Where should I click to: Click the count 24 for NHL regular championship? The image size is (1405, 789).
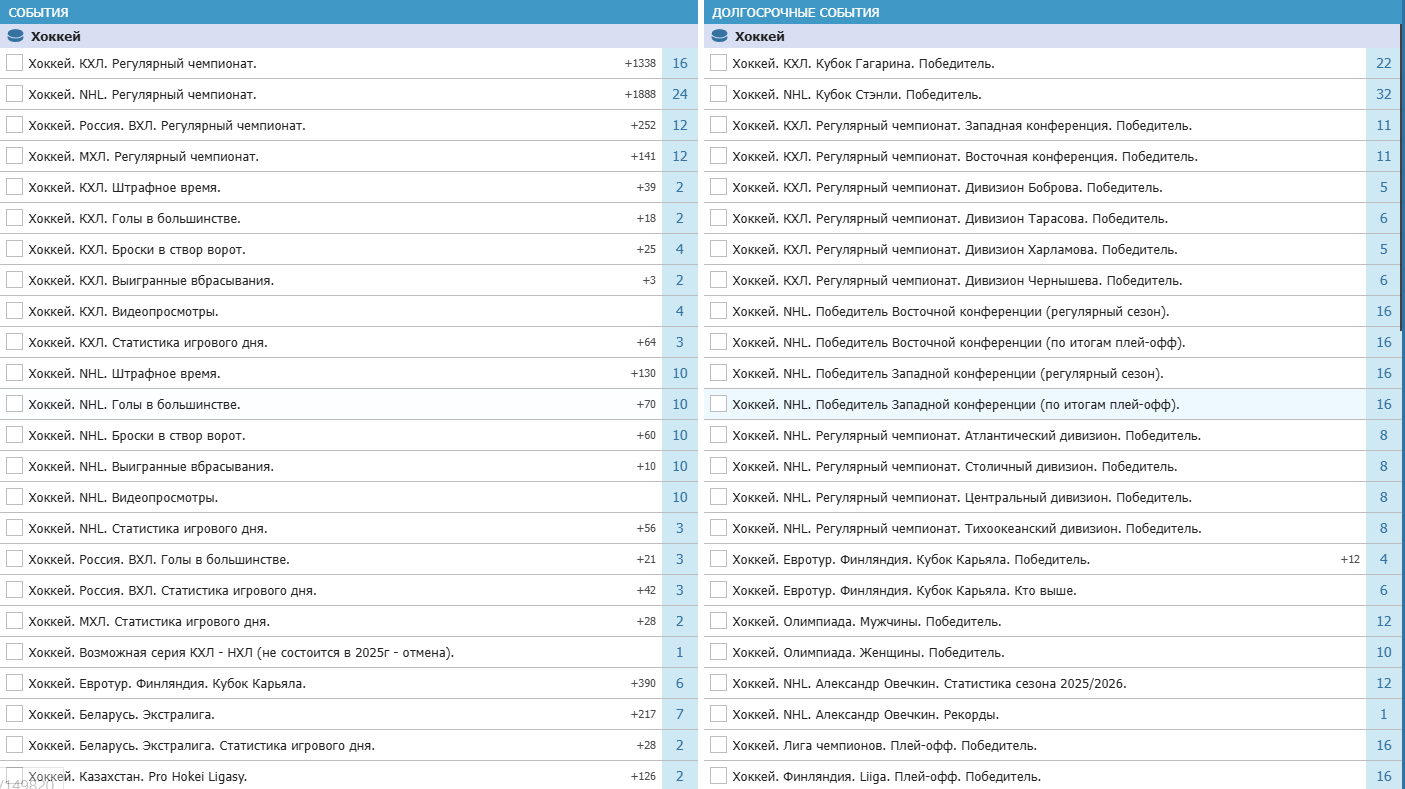680,95
